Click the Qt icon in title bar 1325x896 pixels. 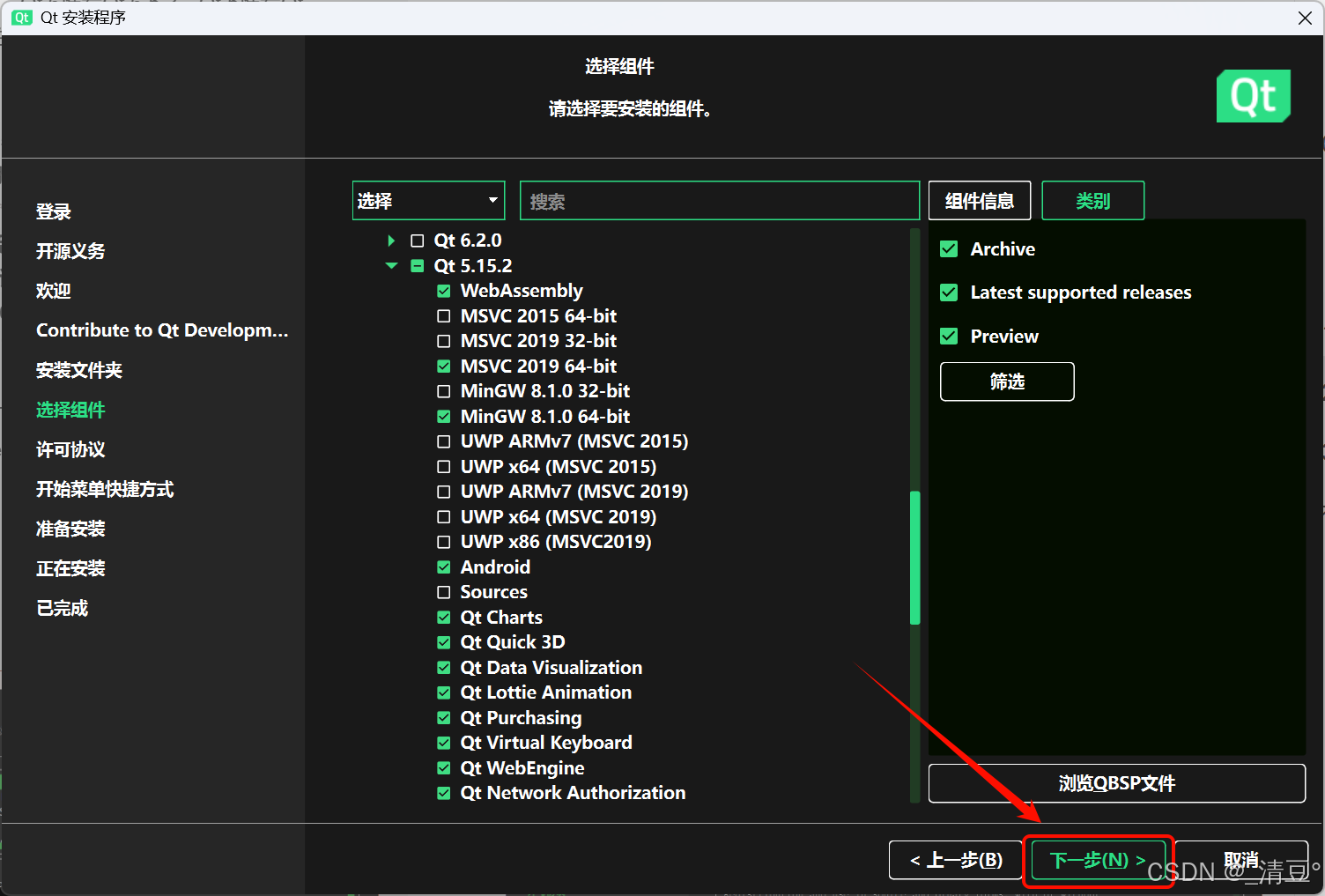click(x=21, y=18)
